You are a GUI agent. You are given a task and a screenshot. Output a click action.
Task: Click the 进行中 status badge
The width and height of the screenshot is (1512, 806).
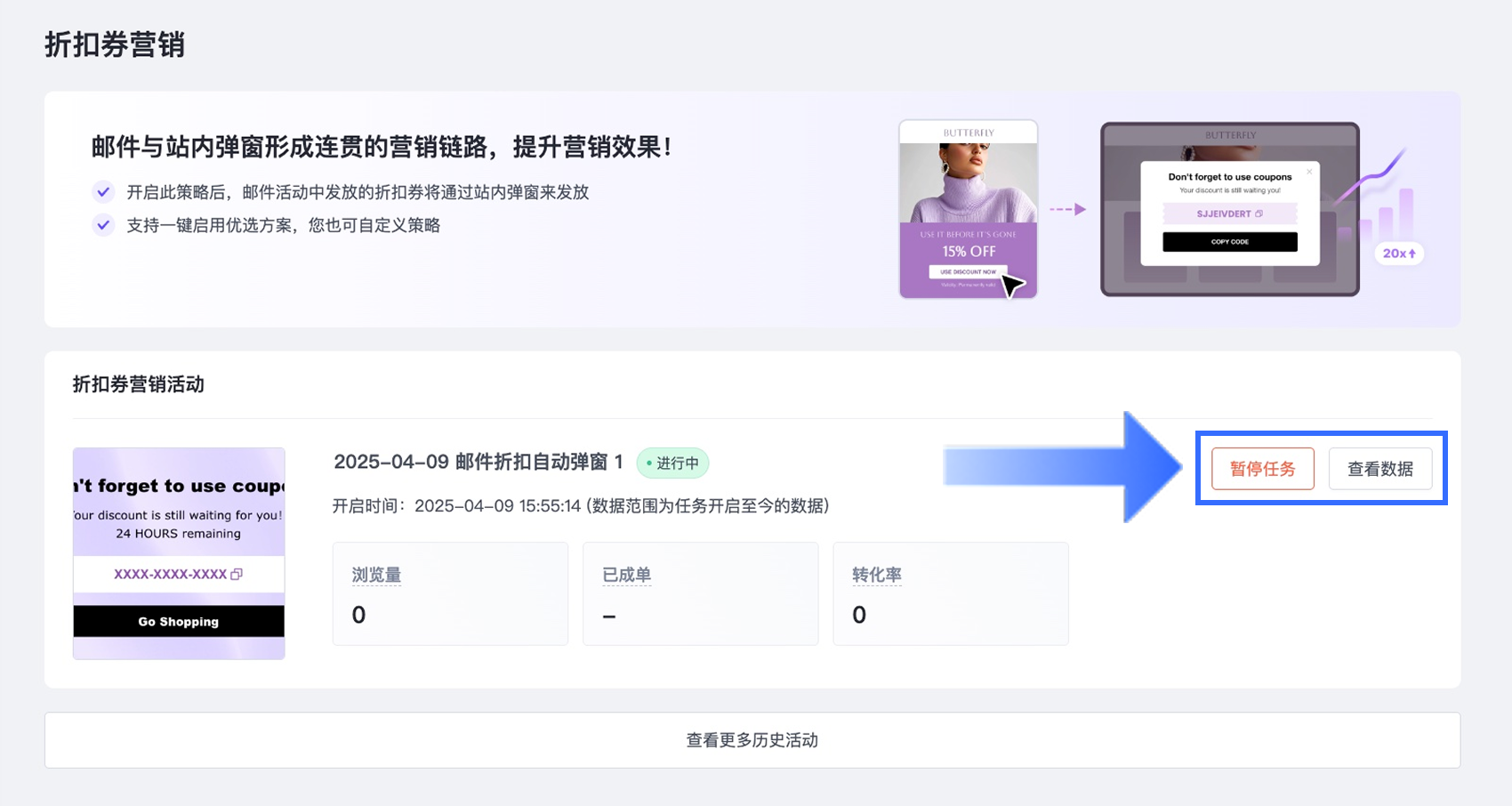point(672,463)
